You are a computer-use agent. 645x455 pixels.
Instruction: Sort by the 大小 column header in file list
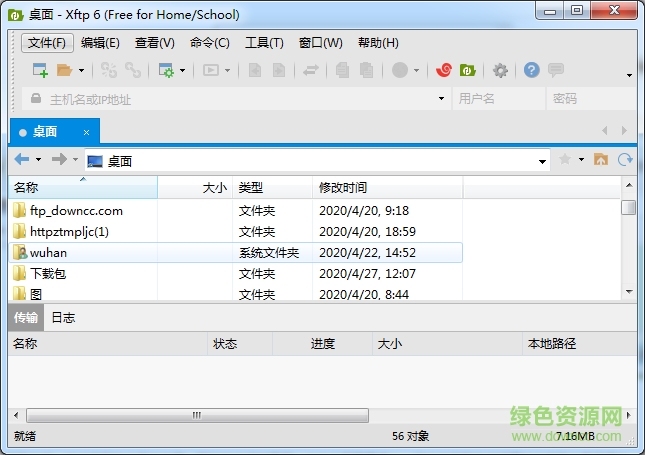coord(195,188)
